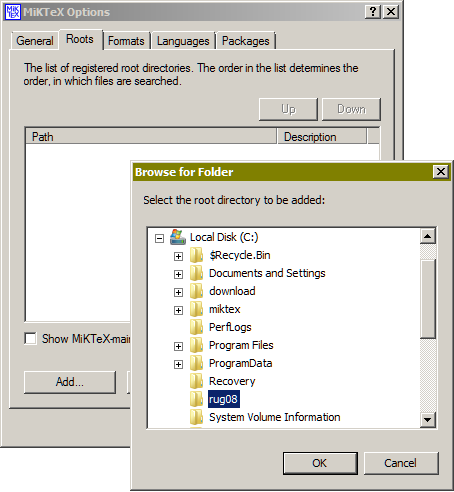
Task: Click the ProgramData folder icon
Action: [197, 363]
